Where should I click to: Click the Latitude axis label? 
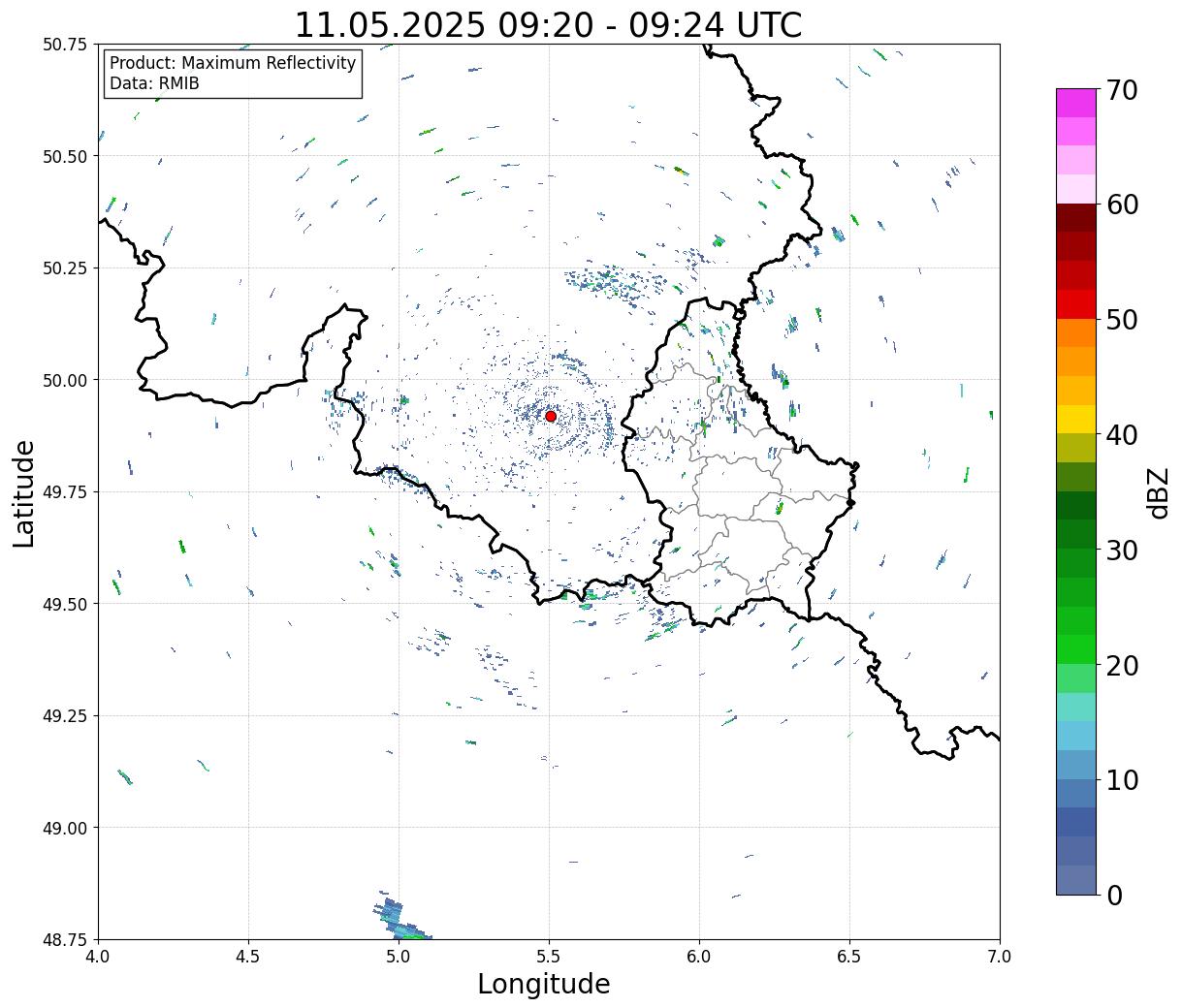coord(24,493)
